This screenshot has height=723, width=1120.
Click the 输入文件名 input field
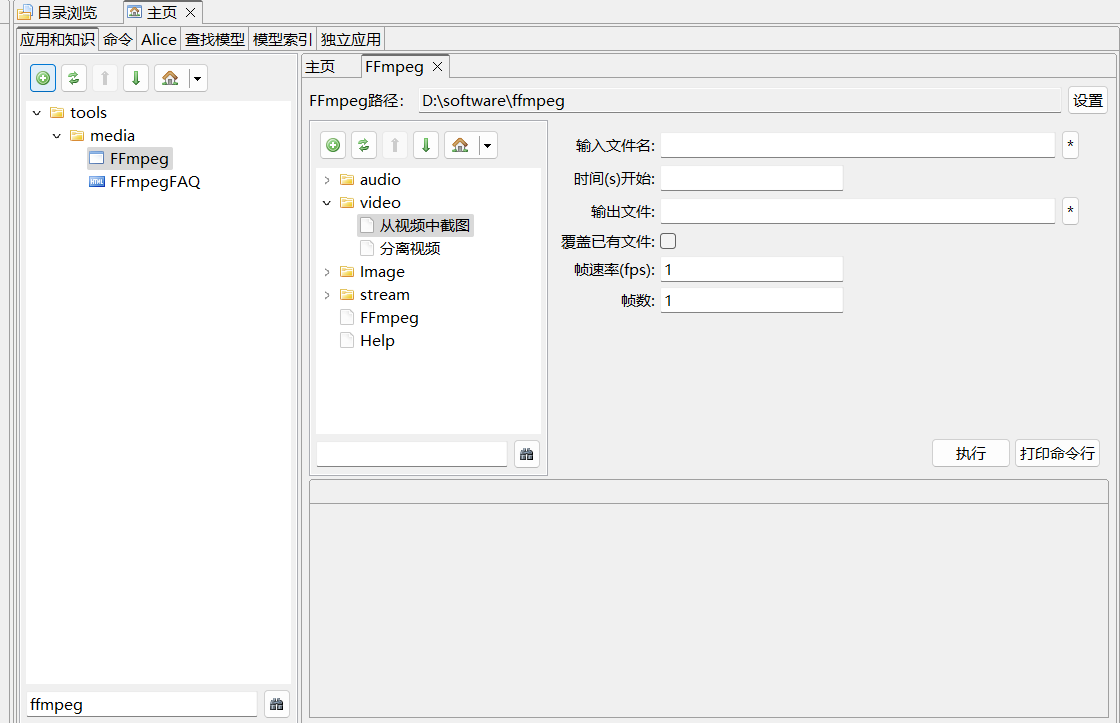pos(858,145)
